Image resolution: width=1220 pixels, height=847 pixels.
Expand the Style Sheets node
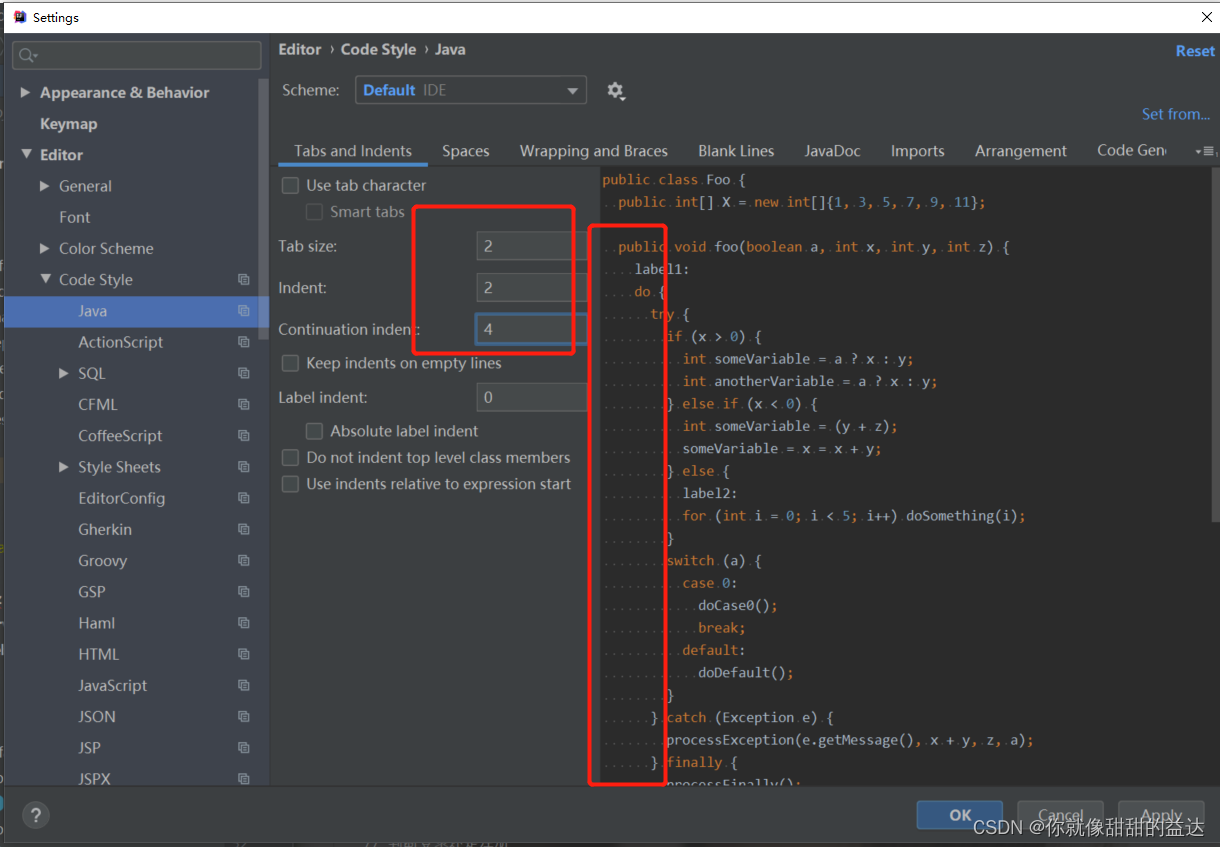point(65,467)
